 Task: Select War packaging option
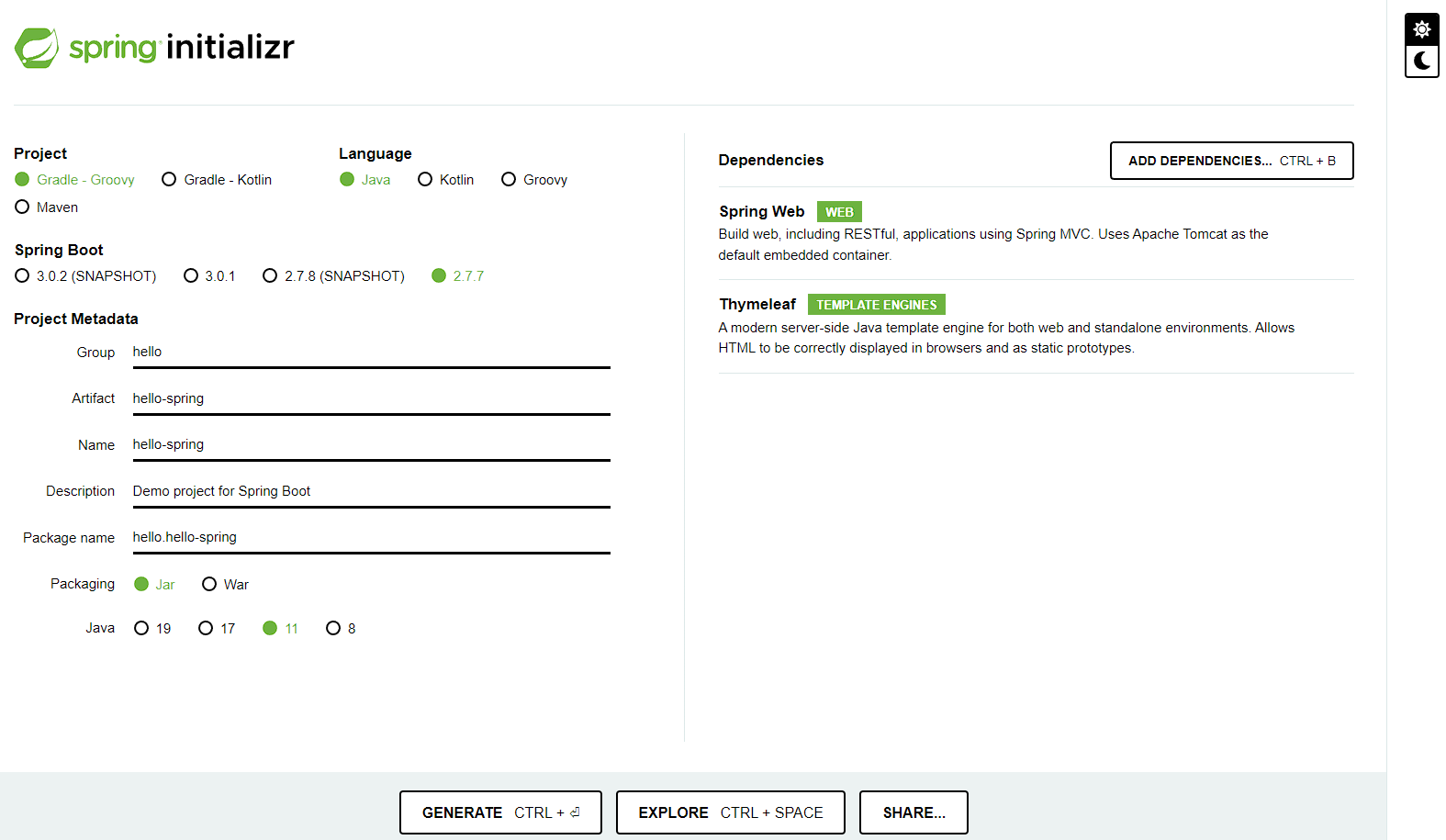[225, 585]
